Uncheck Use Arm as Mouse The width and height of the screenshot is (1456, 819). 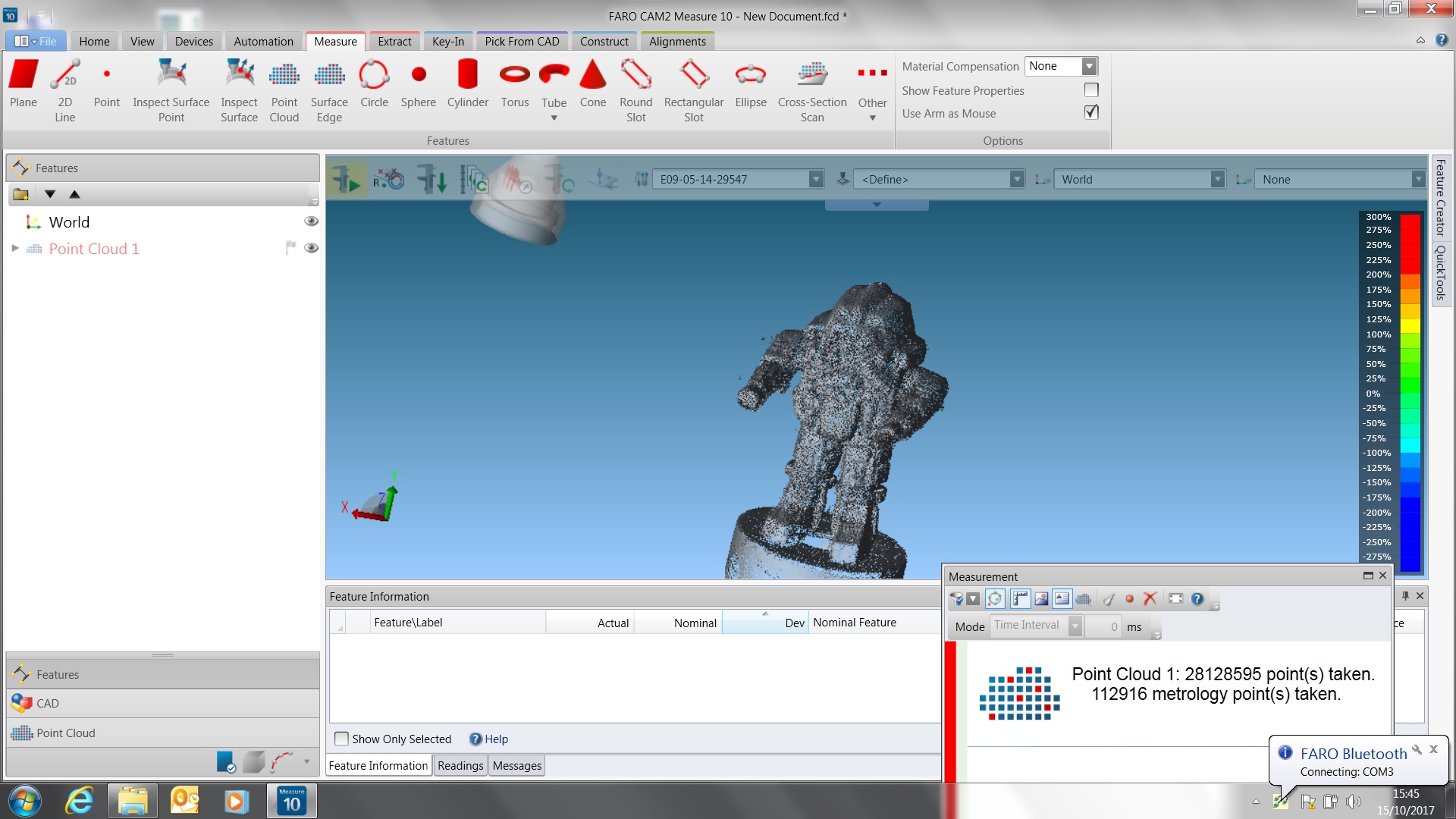point(1091,112)
